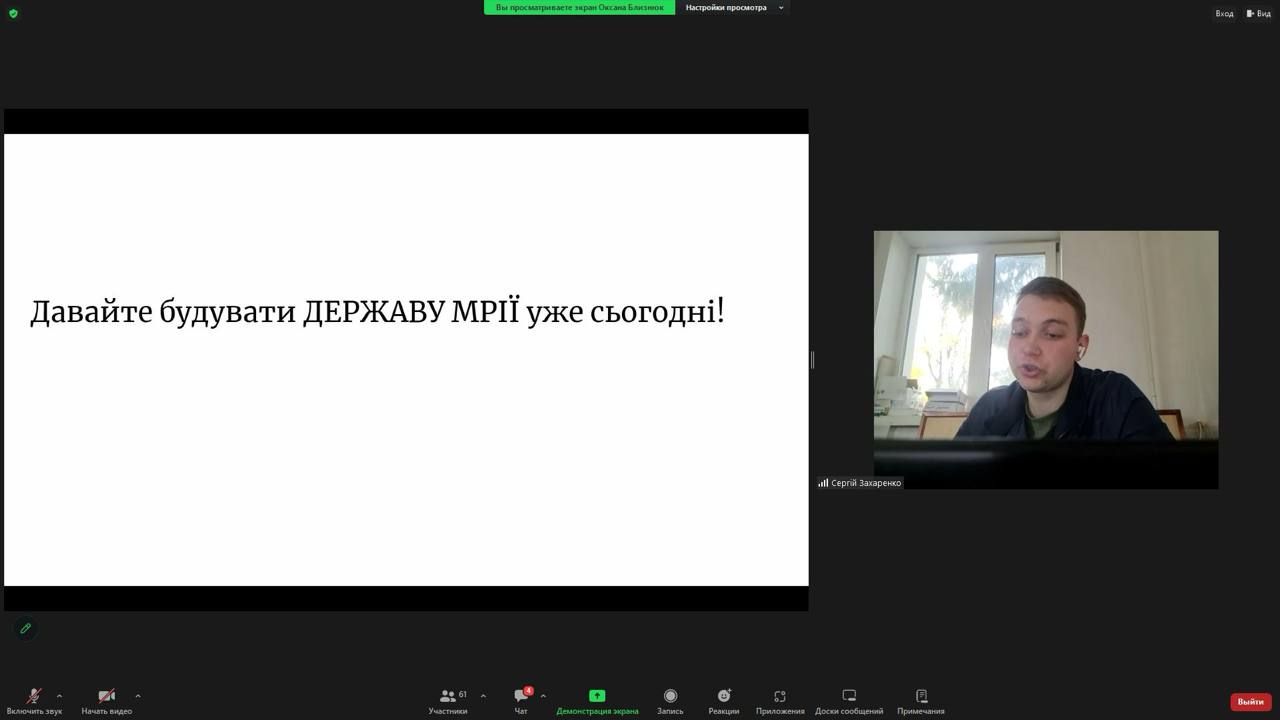Click the Вход button at top right
Image resolution: width=1280 pixels, height=720 pixels.
[x=1224, y=14]
